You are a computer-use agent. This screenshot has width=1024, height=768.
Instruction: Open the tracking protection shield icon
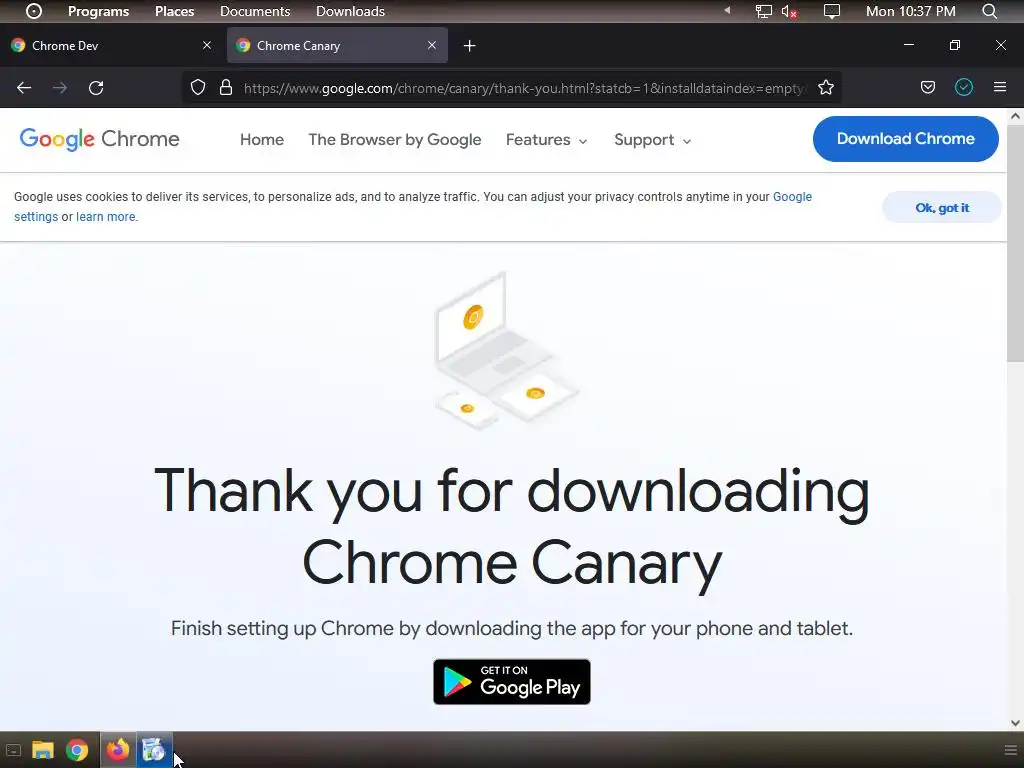[198, 88]
